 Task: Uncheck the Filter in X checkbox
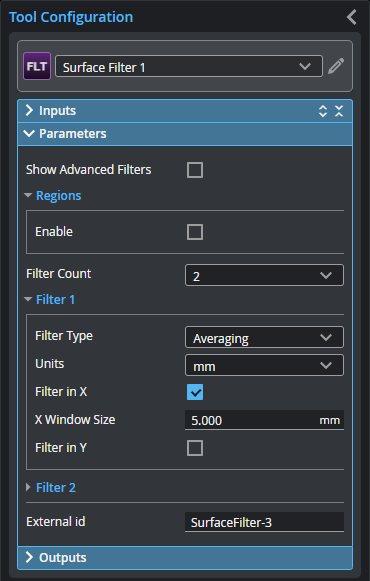click(x=195, y=392)
